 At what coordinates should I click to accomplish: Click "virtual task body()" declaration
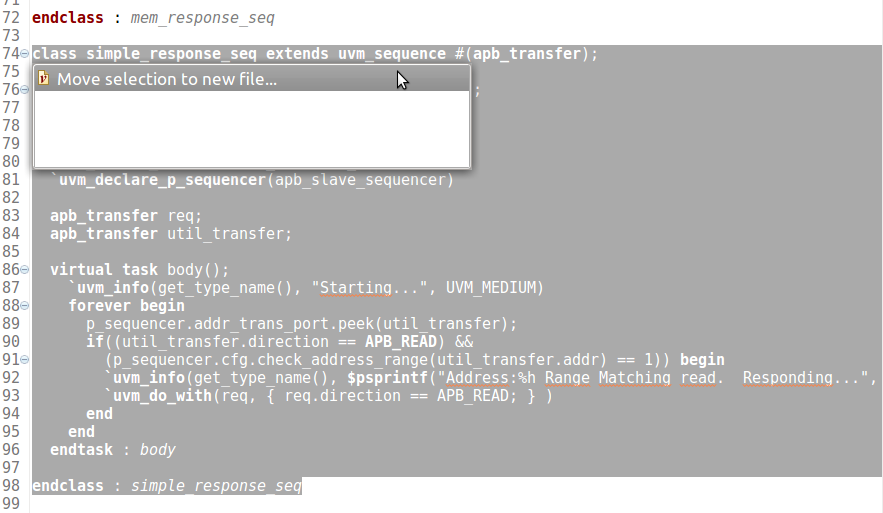click(140, 270)
